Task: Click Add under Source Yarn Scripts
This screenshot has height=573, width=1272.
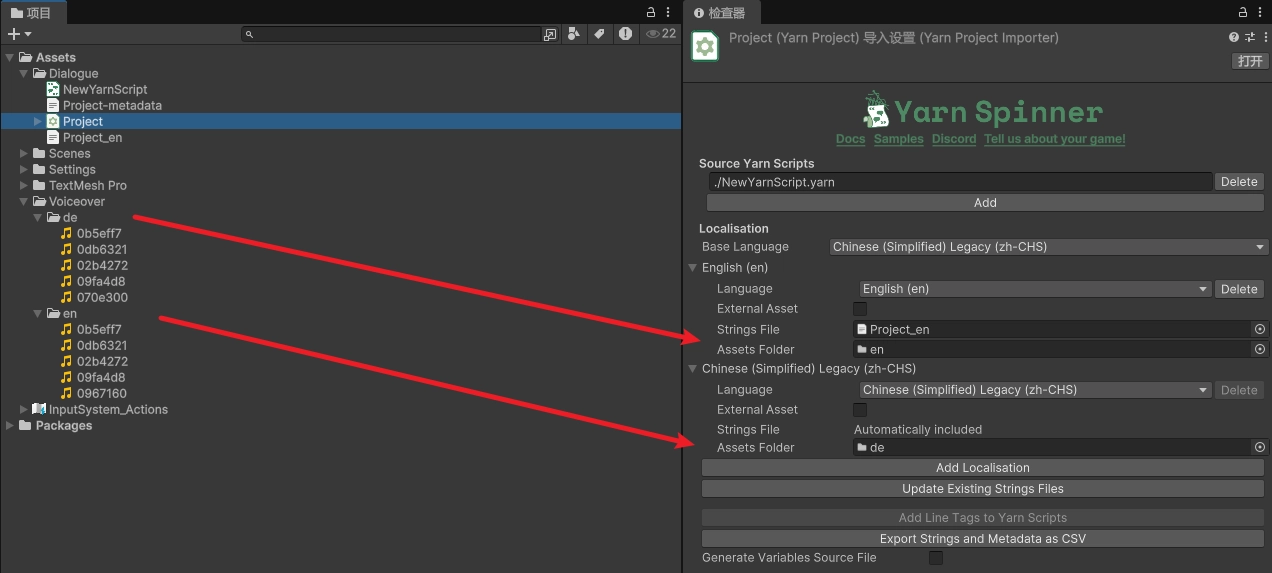Action: (985, 202)
